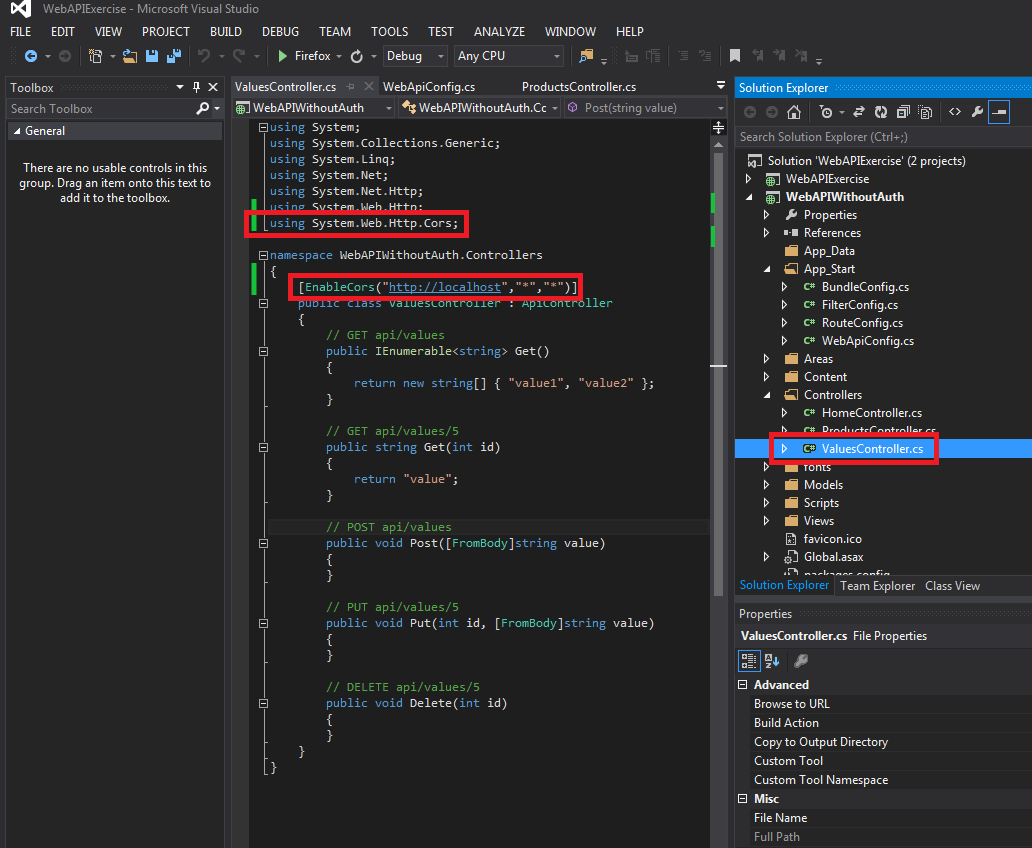Save the current file with Save icon
The height and width of the screenshot is (848, 1032).
(x=152, y=57)
